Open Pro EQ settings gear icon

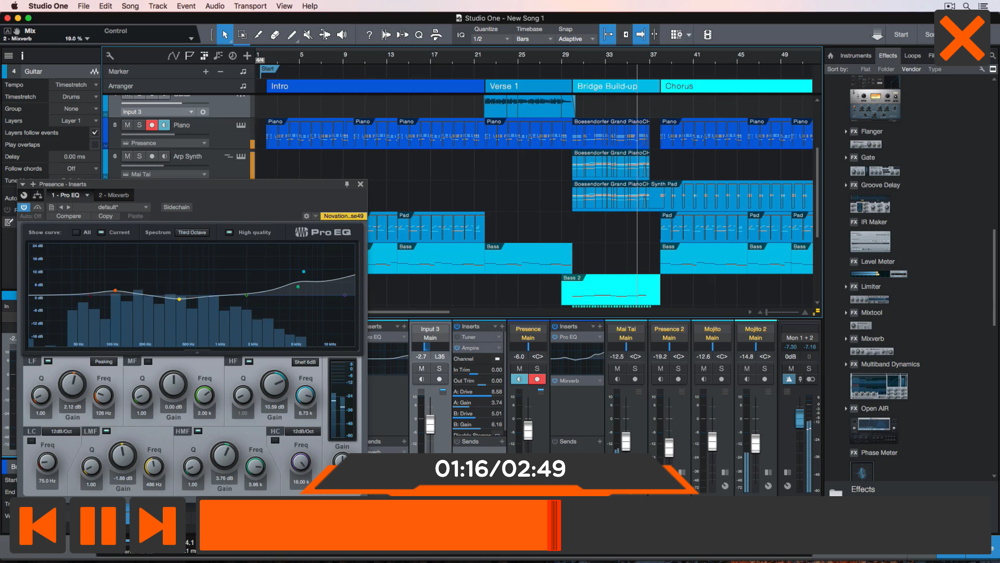tap(306, 216)
